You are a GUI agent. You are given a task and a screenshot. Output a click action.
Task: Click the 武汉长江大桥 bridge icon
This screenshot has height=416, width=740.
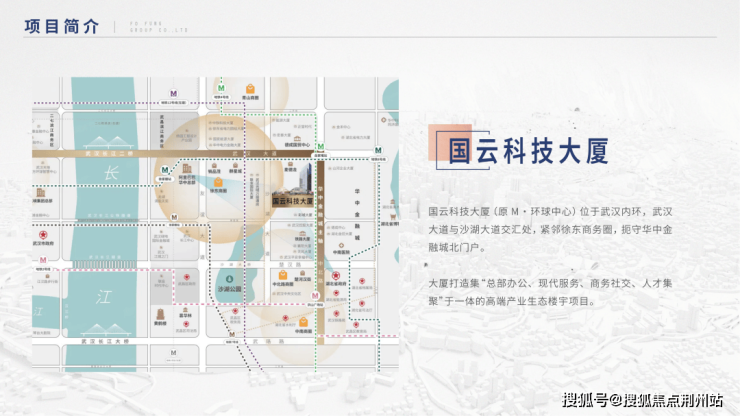(x=105, y=329)
